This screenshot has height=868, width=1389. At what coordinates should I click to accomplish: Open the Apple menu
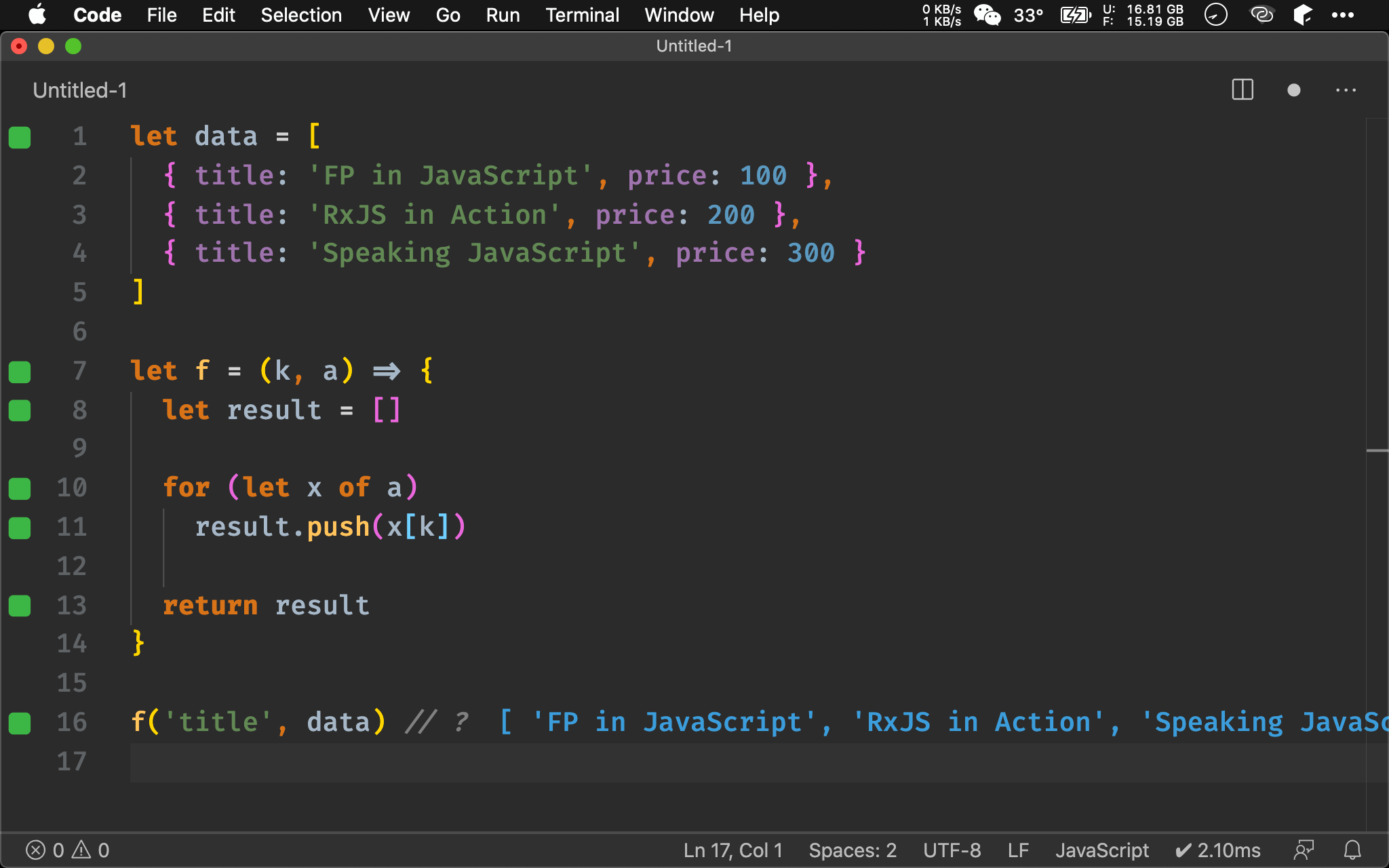click(x=38, y=15)
